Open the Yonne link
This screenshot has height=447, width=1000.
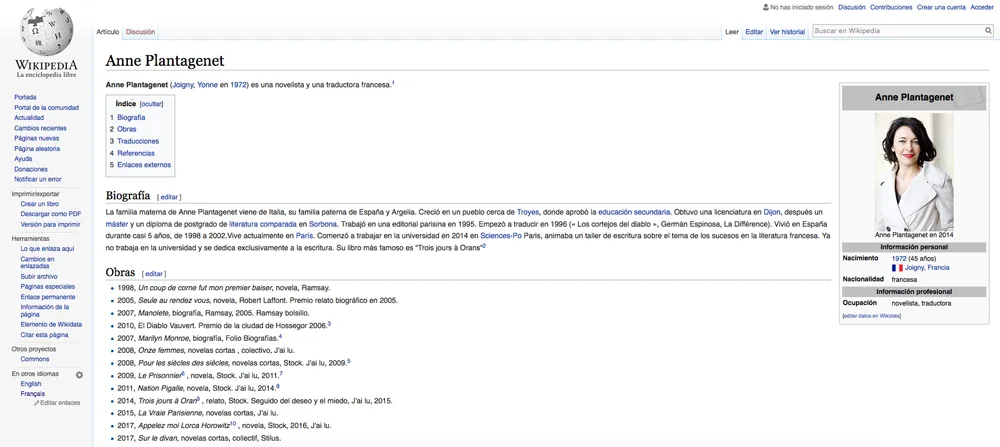click(207, 84)
